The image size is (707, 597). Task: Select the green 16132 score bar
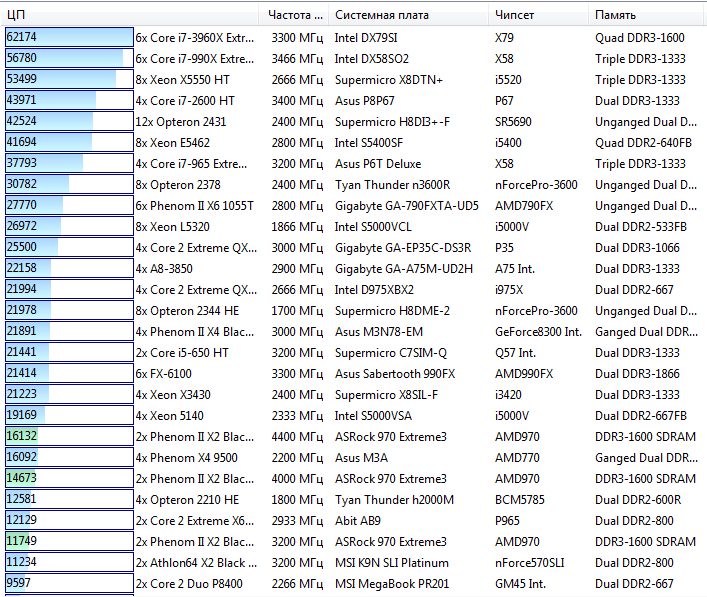pyautogui.click(x=69, y=436)
